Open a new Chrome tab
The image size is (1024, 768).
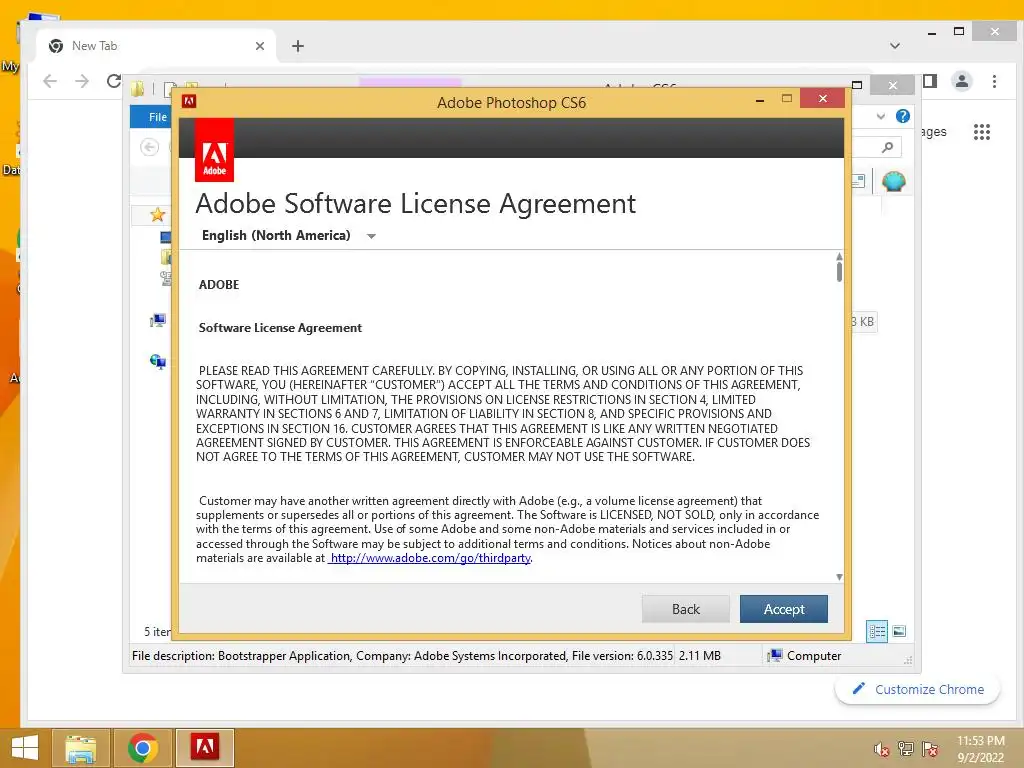point(298,46)
